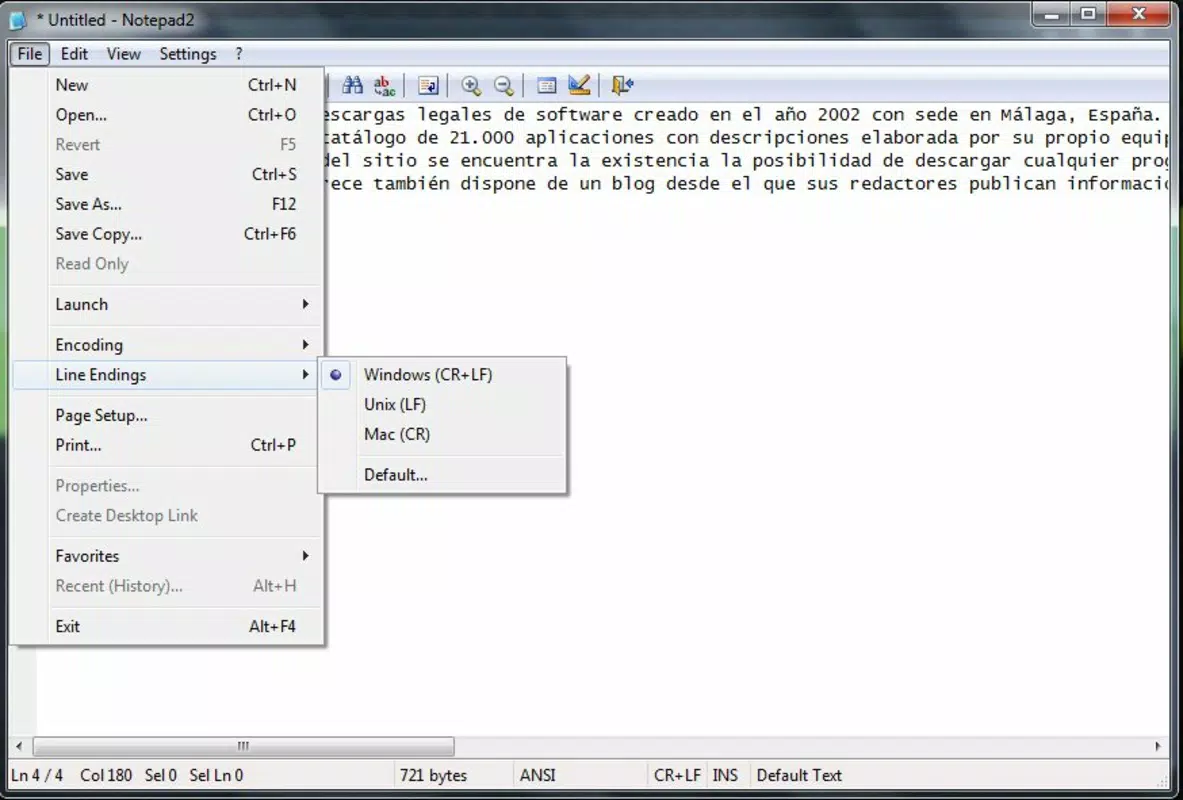This screenshot has height=800, width=1183.
Task: Open the Settings menu
Action: [188, 54]
